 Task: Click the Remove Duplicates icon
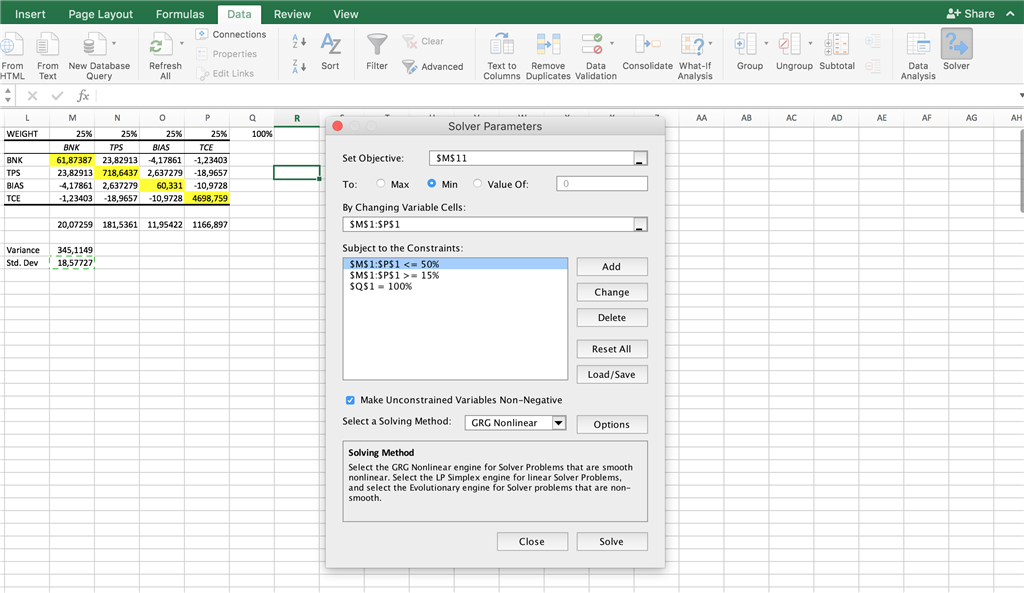548,46
